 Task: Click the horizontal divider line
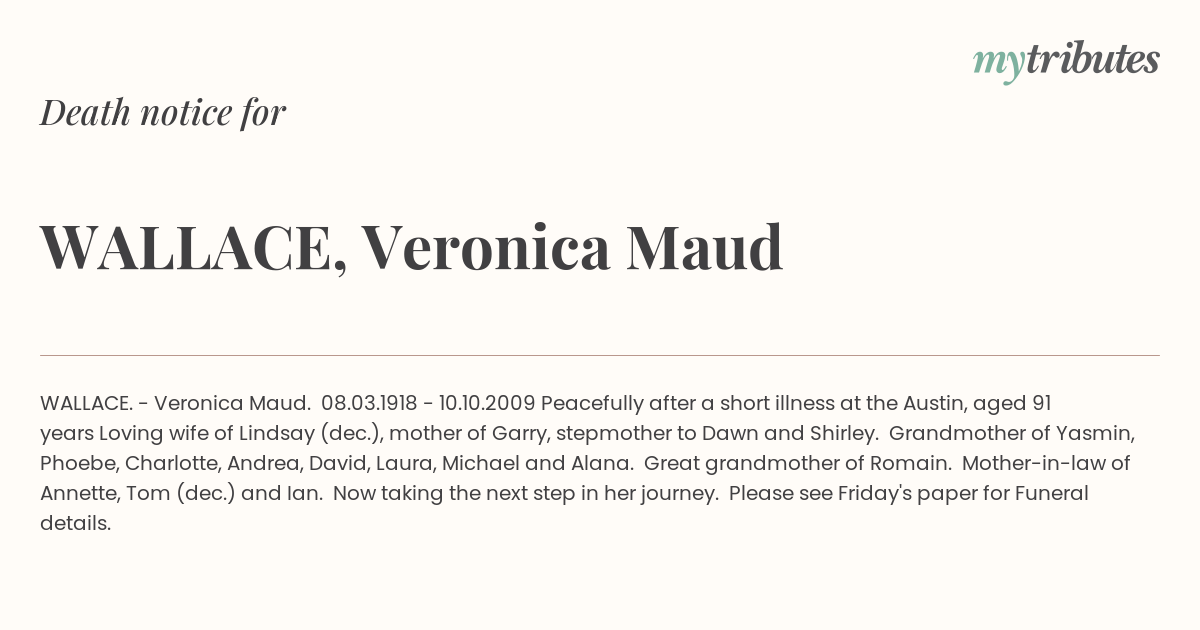[x=600, y=355]
